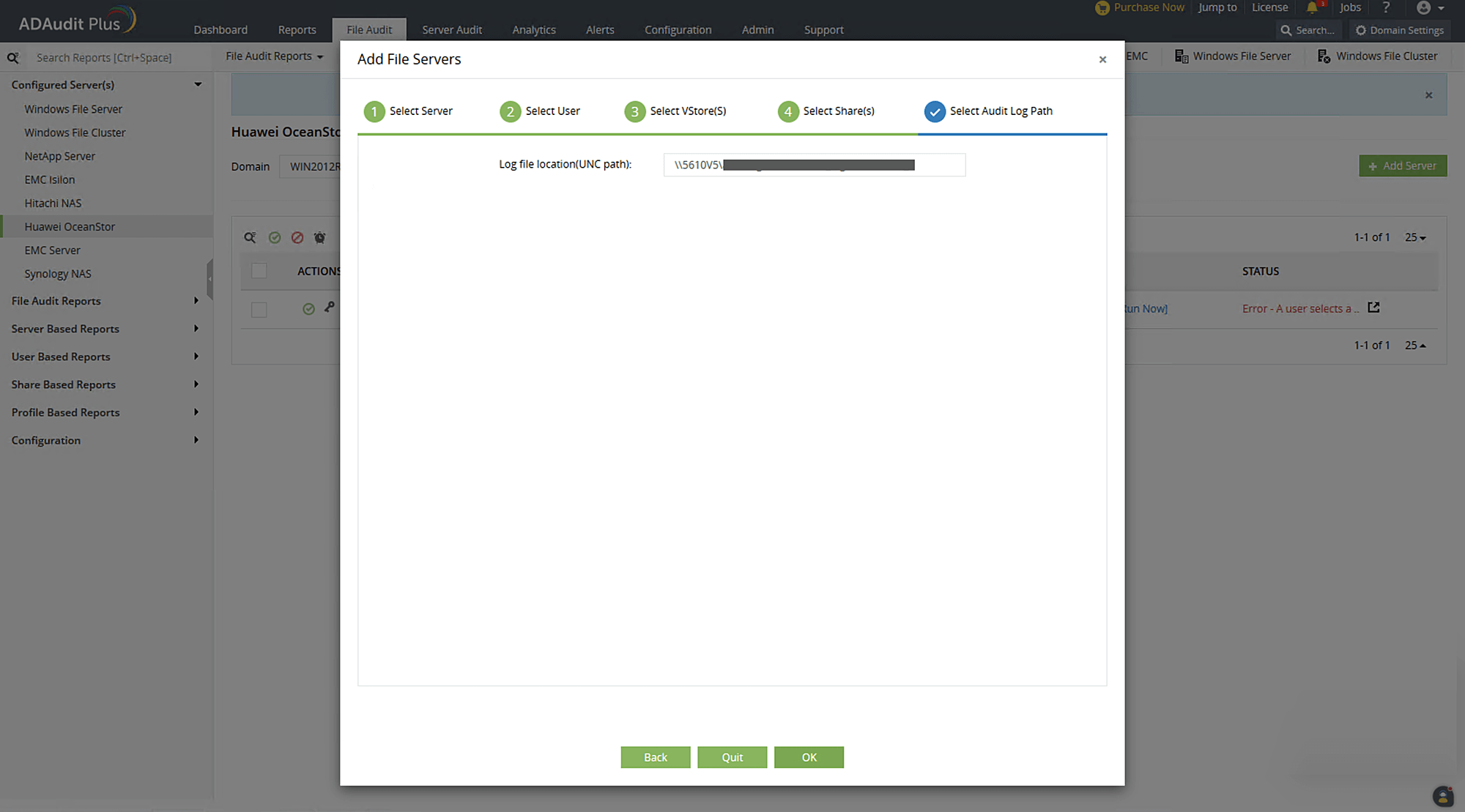The height and width of the screenshot is (812, 1465).
Task: Open the Server Audit tab
Action: pos(451,30)
